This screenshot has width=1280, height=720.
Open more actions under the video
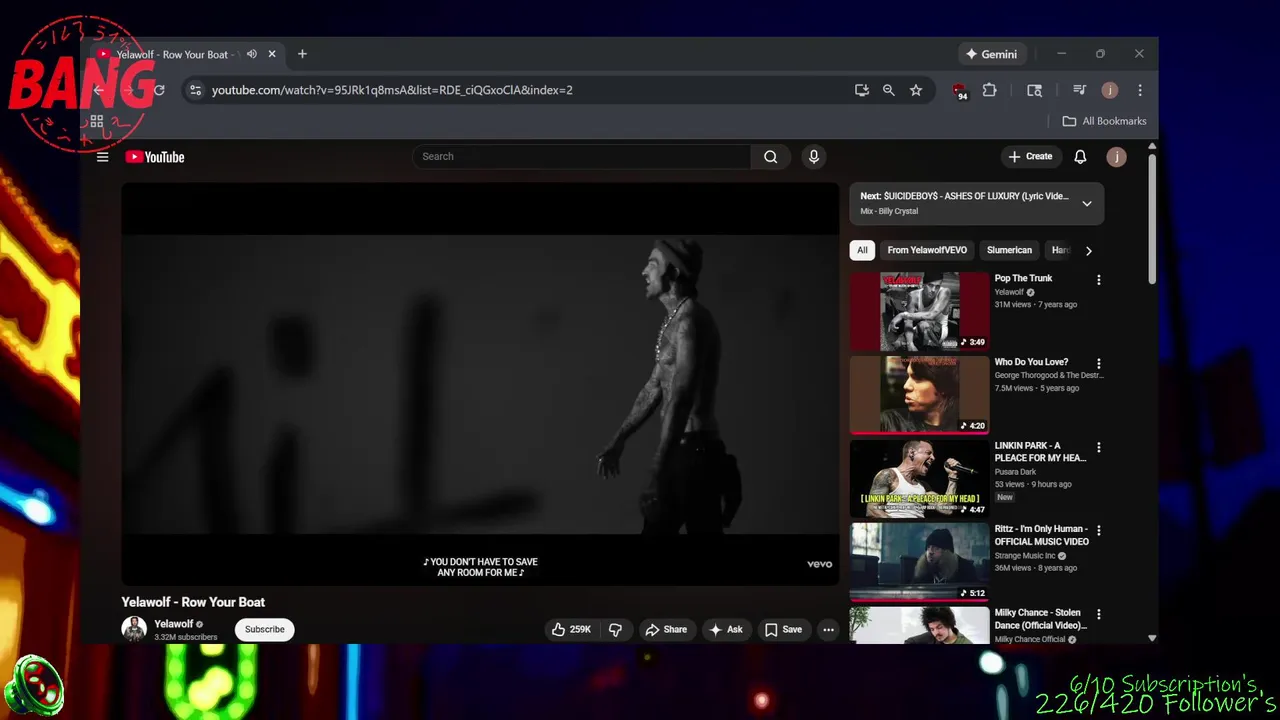click(828, 630)
